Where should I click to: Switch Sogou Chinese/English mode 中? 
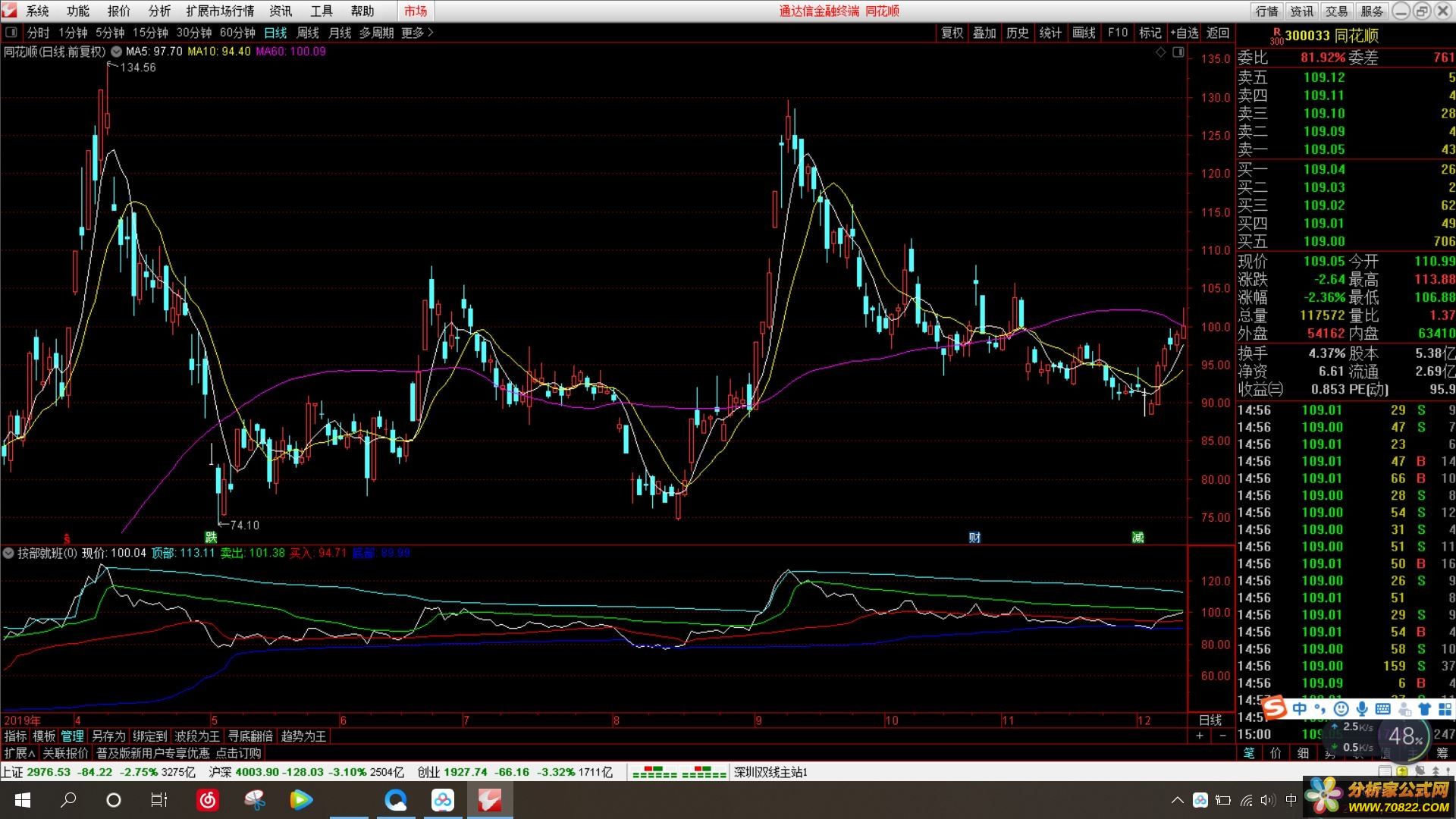pyautogui.click(x=1300, y=708)
